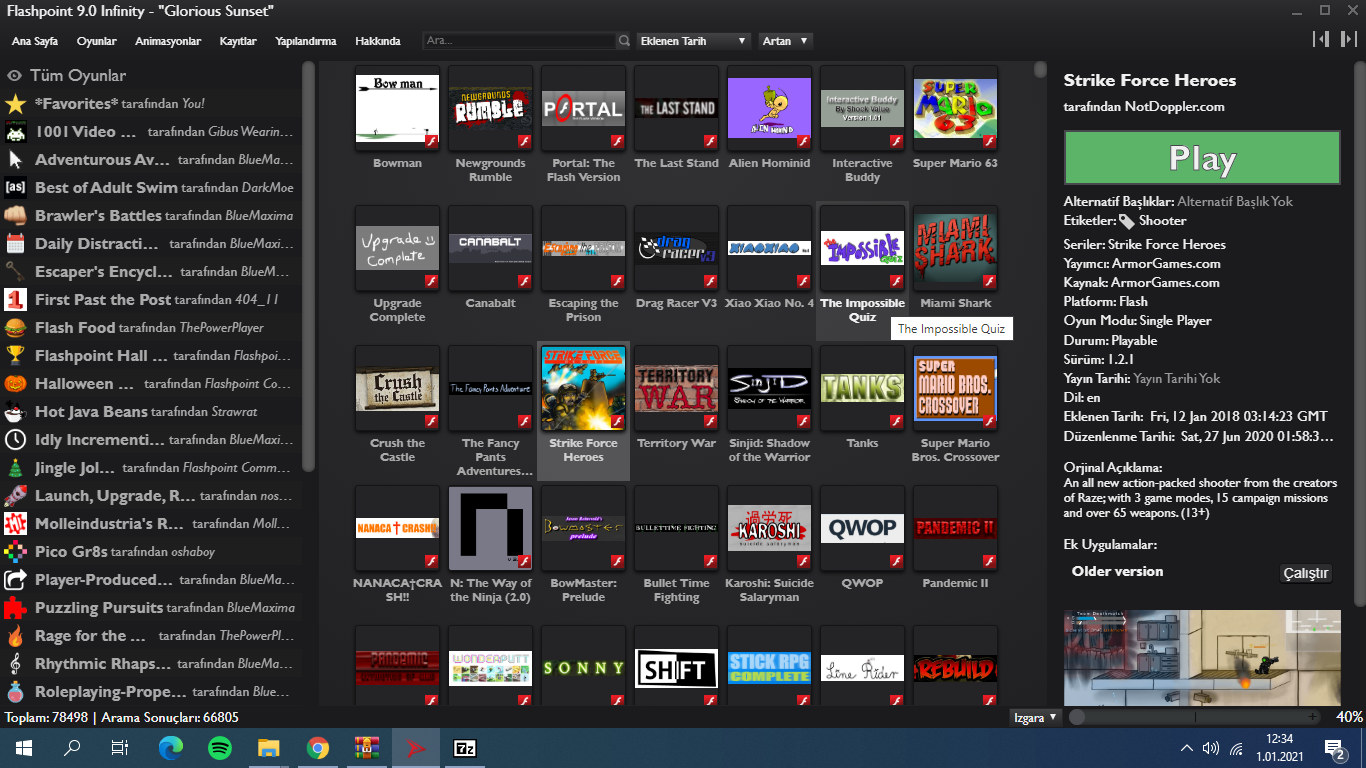Open the Launch, Upgrade rocket icon

[15, 496]
